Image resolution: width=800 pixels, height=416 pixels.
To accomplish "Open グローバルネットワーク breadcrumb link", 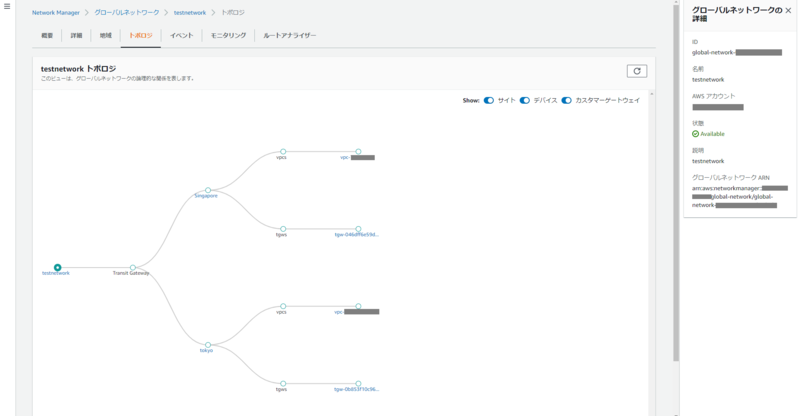I will tap(127, 13).
